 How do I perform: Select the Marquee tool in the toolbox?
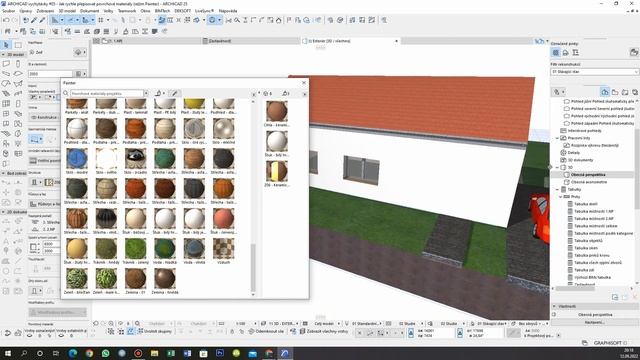point(18,44)
